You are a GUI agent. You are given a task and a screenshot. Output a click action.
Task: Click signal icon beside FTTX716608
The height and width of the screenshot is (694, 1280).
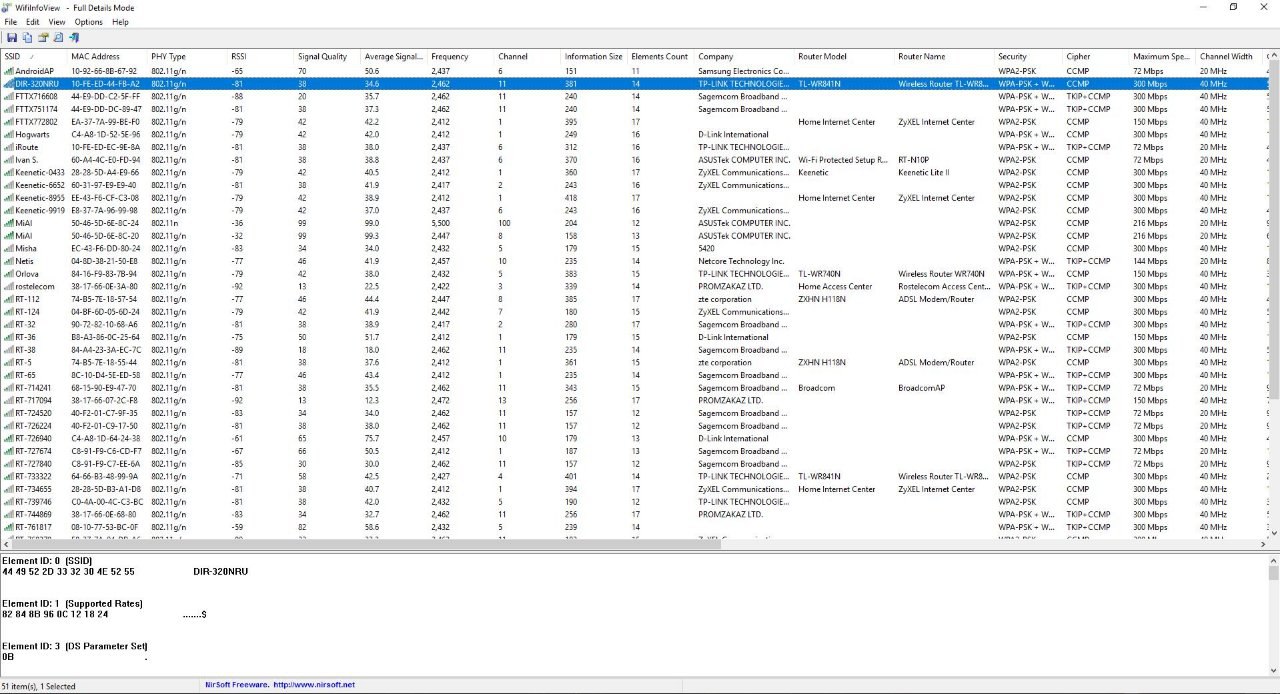[8, 96]
